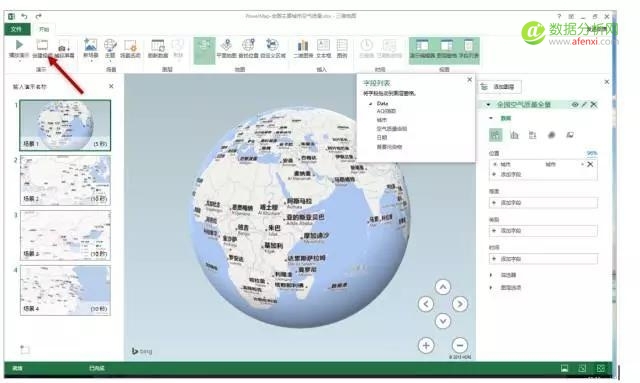Screen dimensions: 640x383
Task: Toggle Tour Editor (演示编辑器) pane button
Action: pos(422,49)
